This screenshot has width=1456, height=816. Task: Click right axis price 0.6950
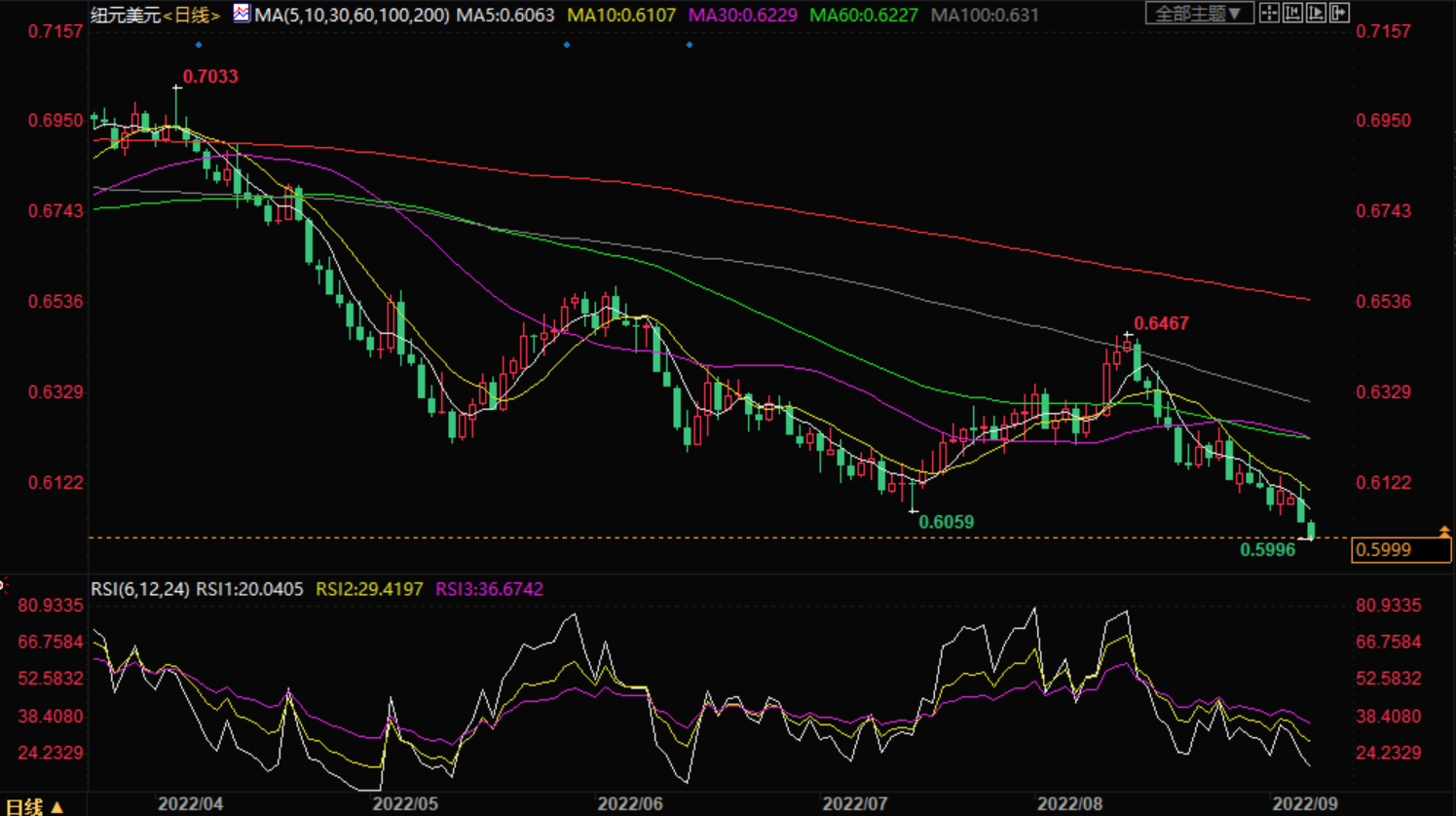1383,121
